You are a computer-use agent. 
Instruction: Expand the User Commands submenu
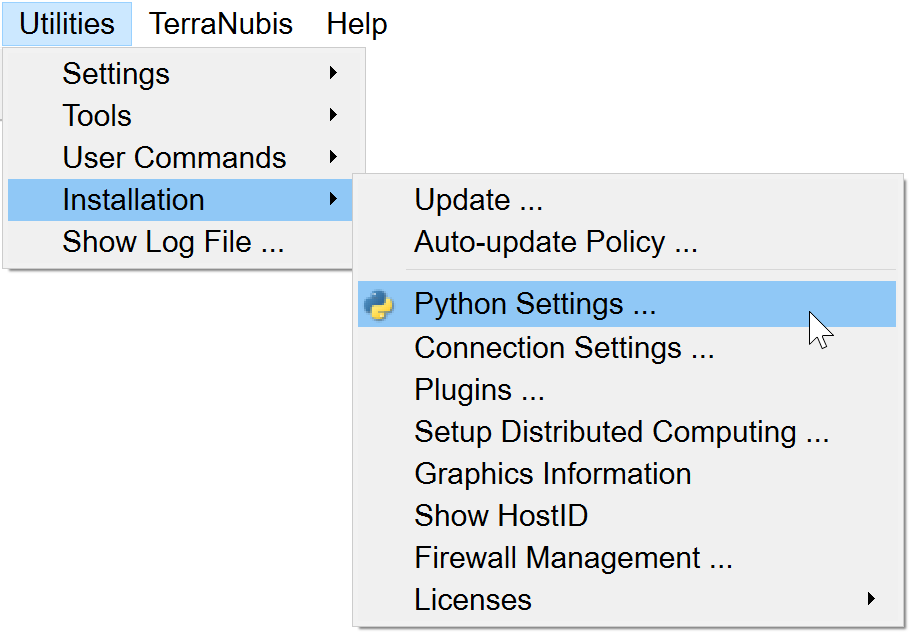point(174,158)
